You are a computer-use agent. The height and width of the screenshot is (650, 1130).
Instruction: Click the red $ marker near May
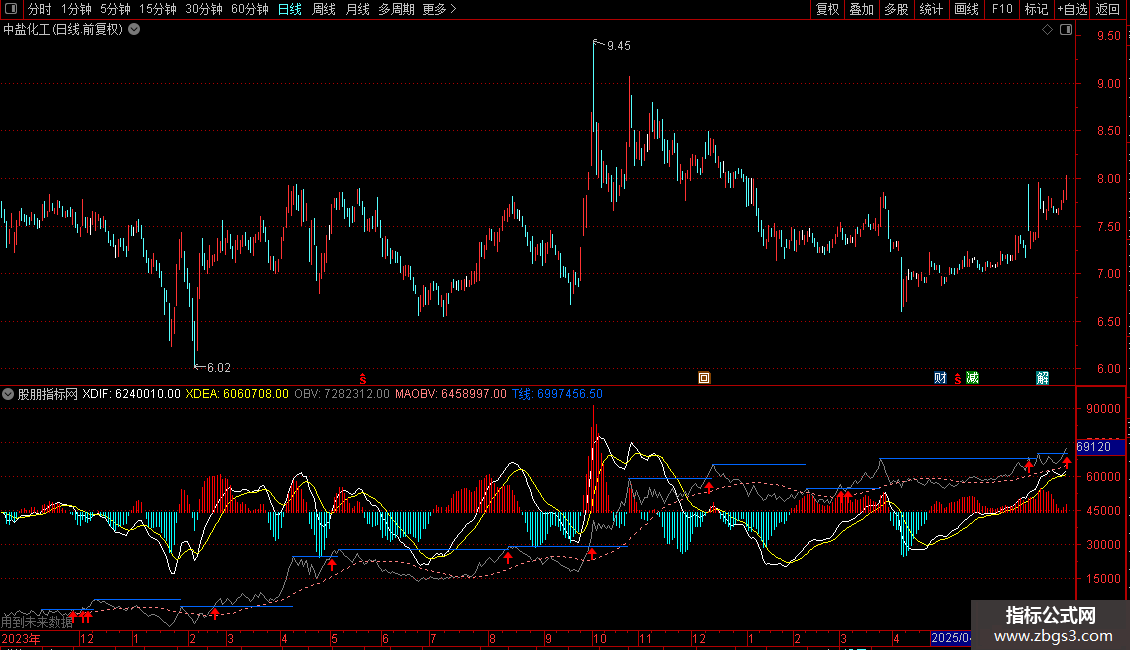coord(362,378)
